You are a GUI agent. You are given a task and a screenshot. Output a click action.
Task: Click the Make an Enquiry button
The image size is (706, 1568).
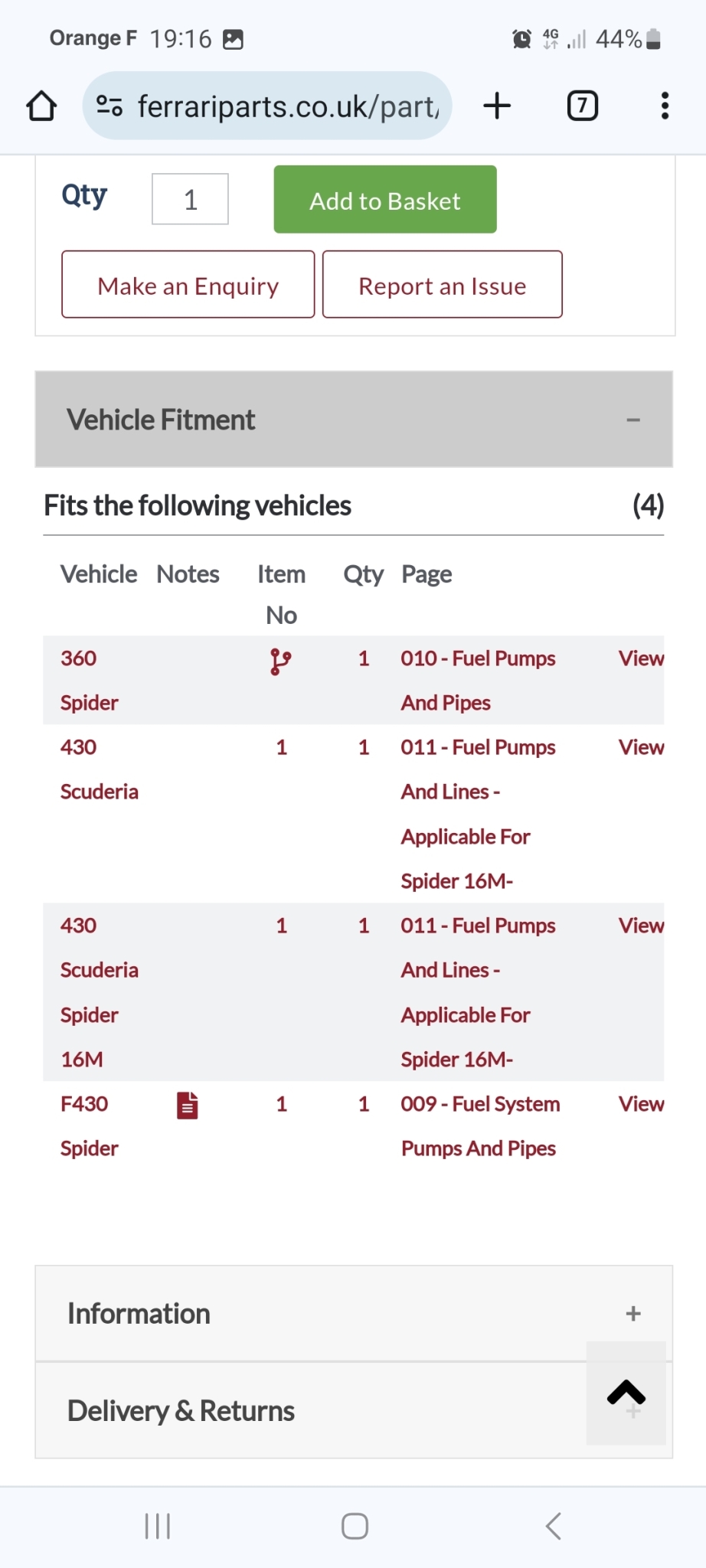[x=188, y=285]
